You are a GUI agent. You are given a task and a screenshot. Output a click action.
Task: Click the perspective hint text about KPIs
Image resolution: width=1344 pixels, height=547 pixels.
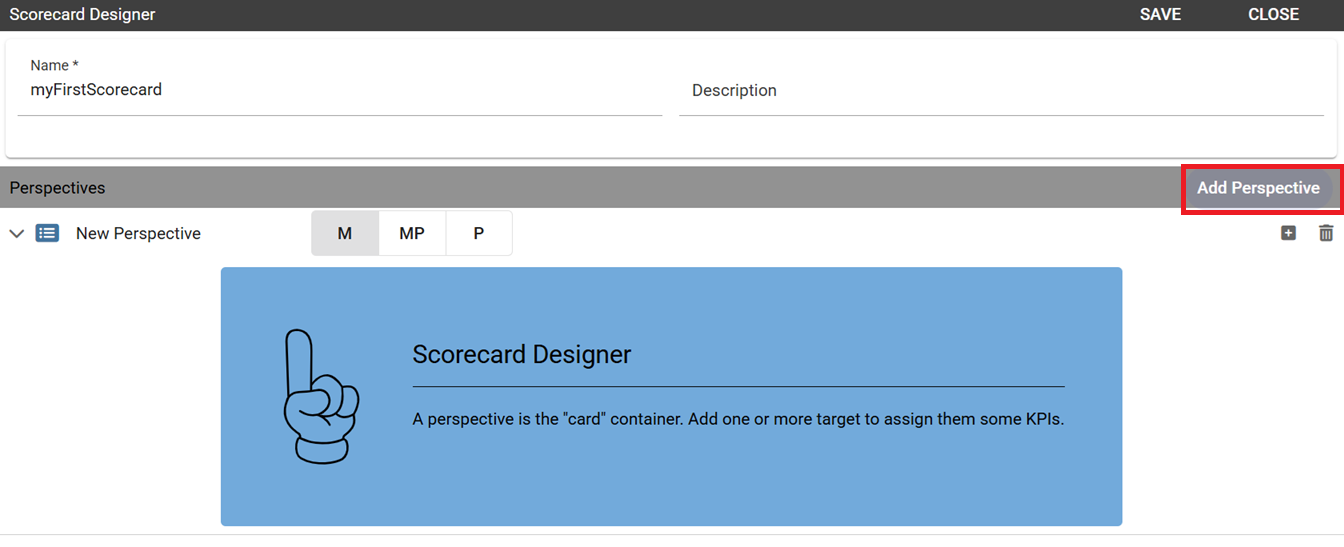(x=738, y=419)
